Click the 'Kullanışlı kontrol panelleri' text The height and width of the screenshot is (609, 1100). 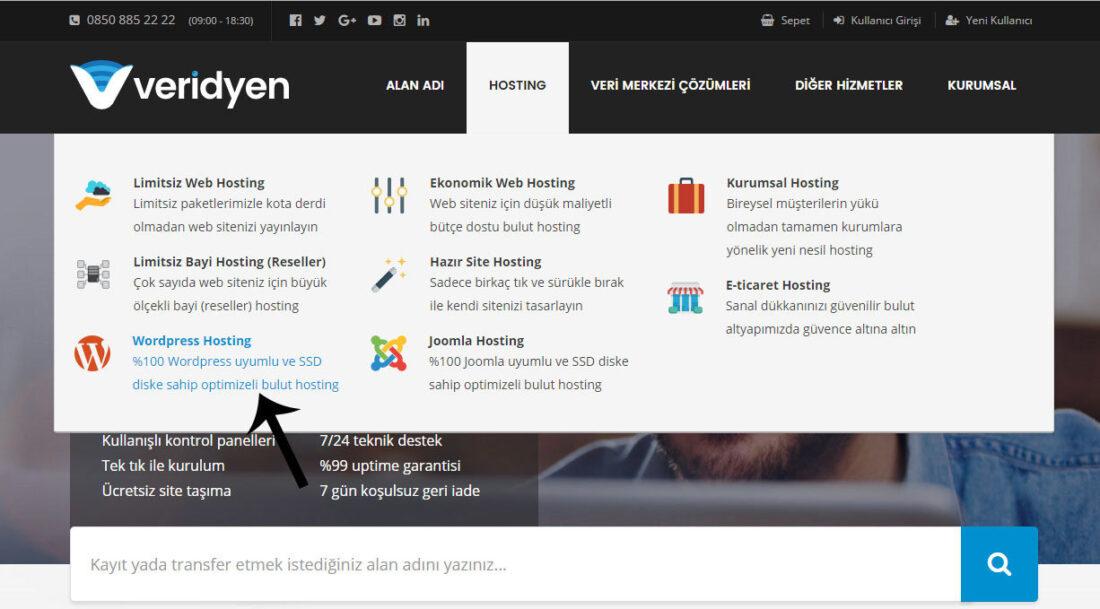click(189, 441)
